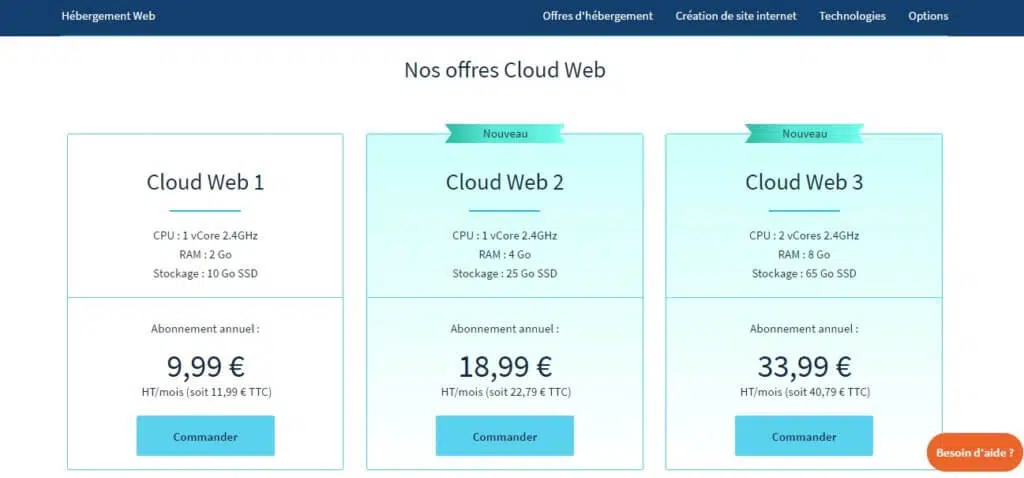Click the 18,99 € price

[504, 366]
